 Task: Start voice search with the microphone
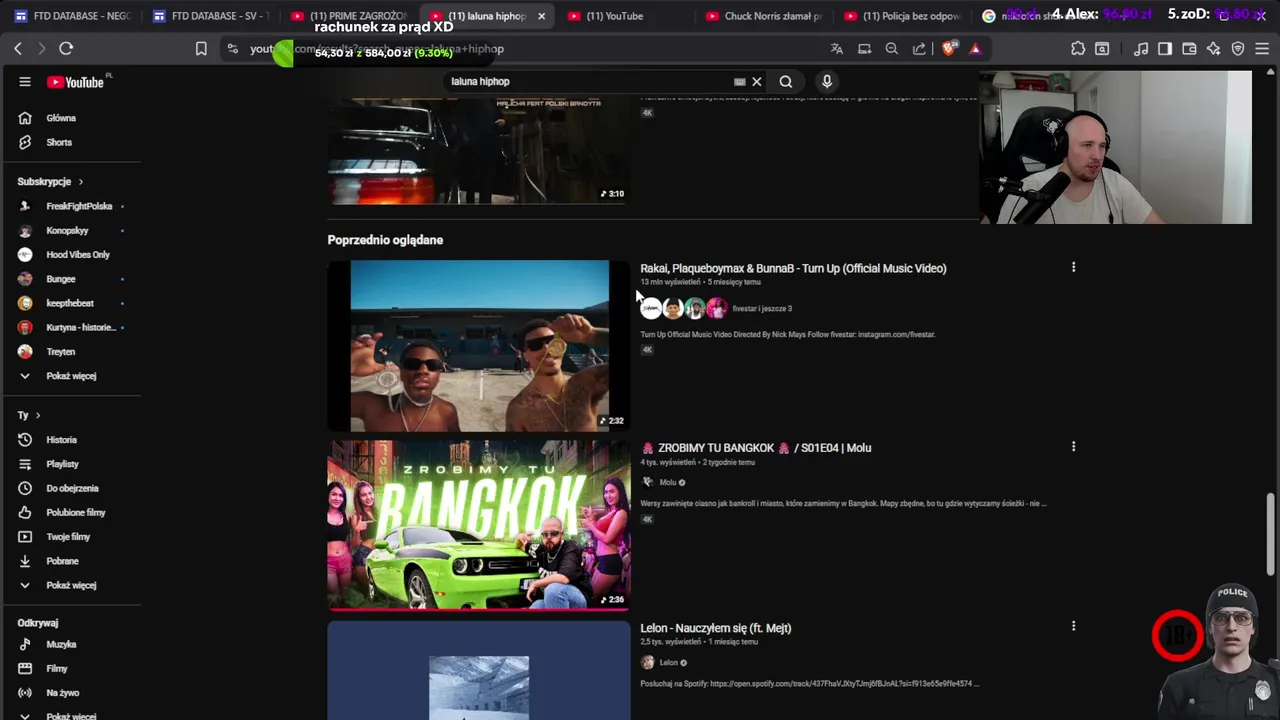tap(827, 82)
